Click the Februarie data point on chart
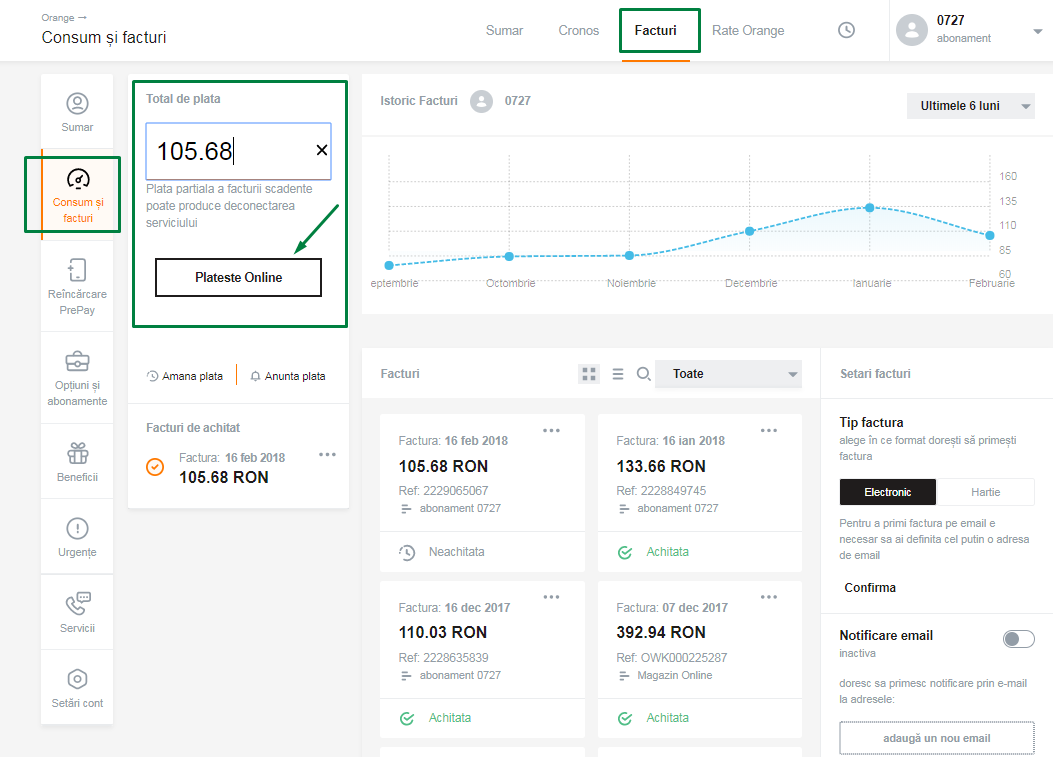 click(x=990, y=235)
